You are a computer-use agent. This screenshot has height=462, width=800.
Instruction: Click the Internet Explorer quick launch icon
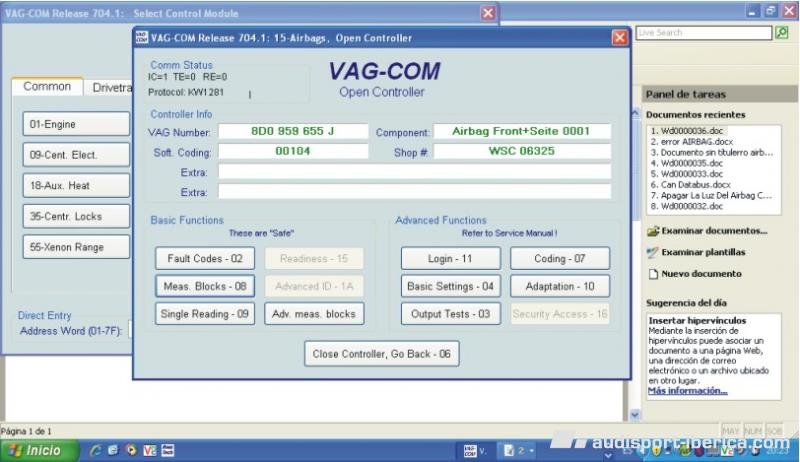pyautogui.click(x=95, y=450)
